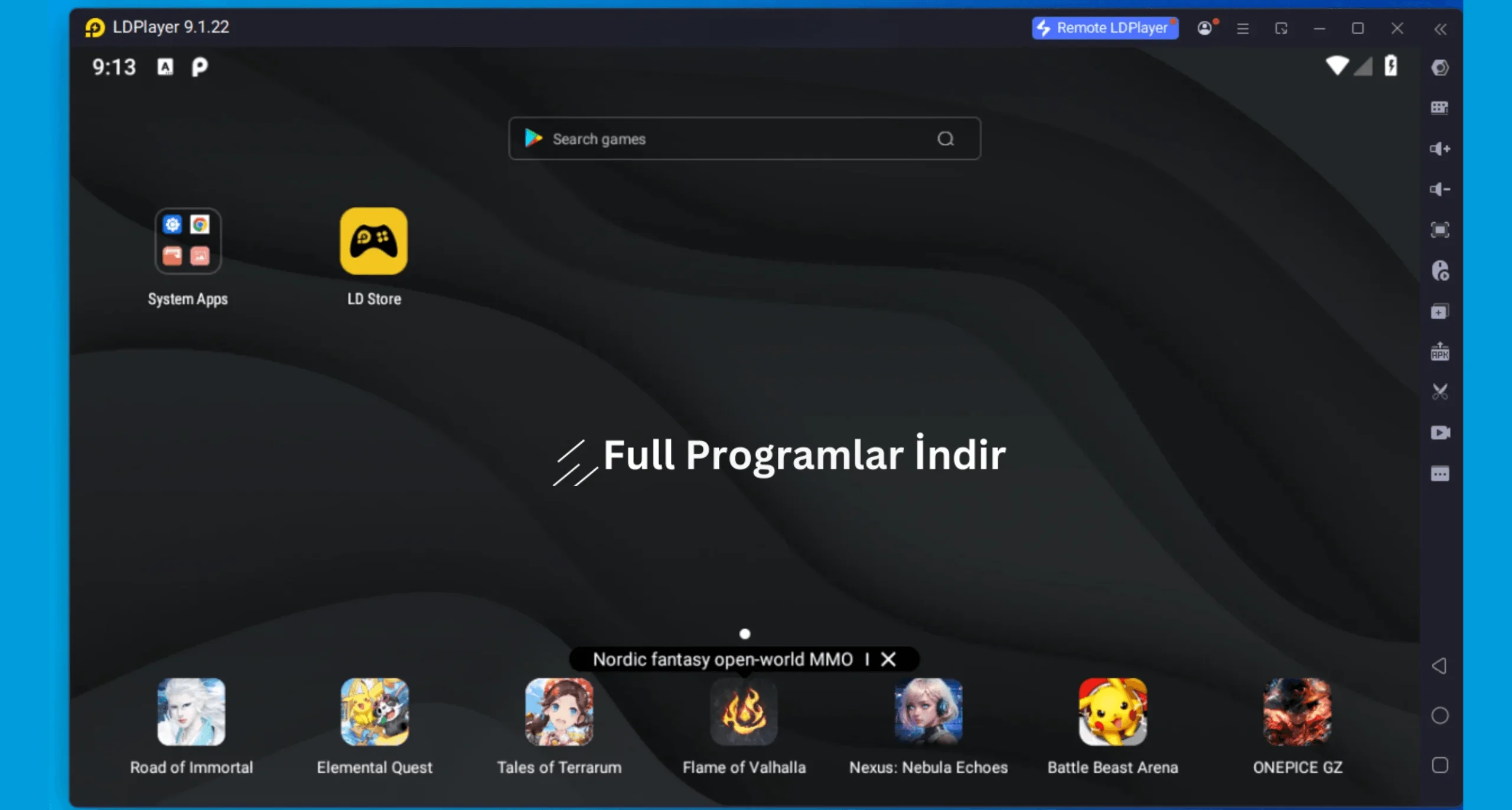The width and height of the screenshot is (1512, 810).
Task: Open the settings hexagon icon in sidebar
Action: (1440, 67)
